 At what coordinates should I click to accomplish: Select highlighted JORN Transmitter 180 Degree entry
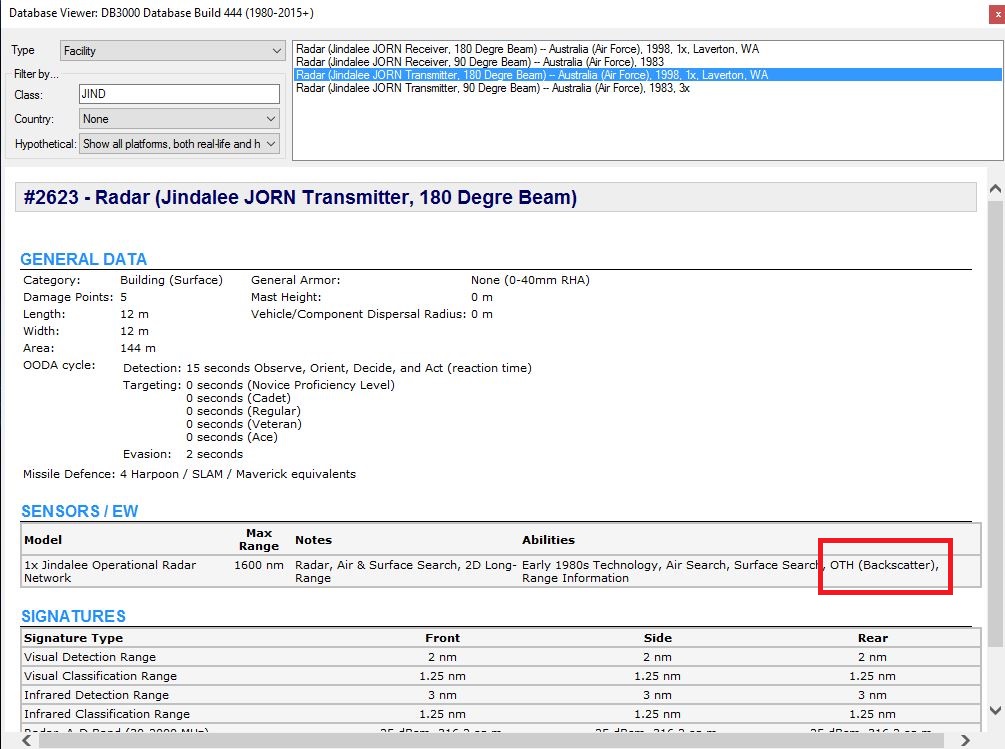[x=531, y=75]
